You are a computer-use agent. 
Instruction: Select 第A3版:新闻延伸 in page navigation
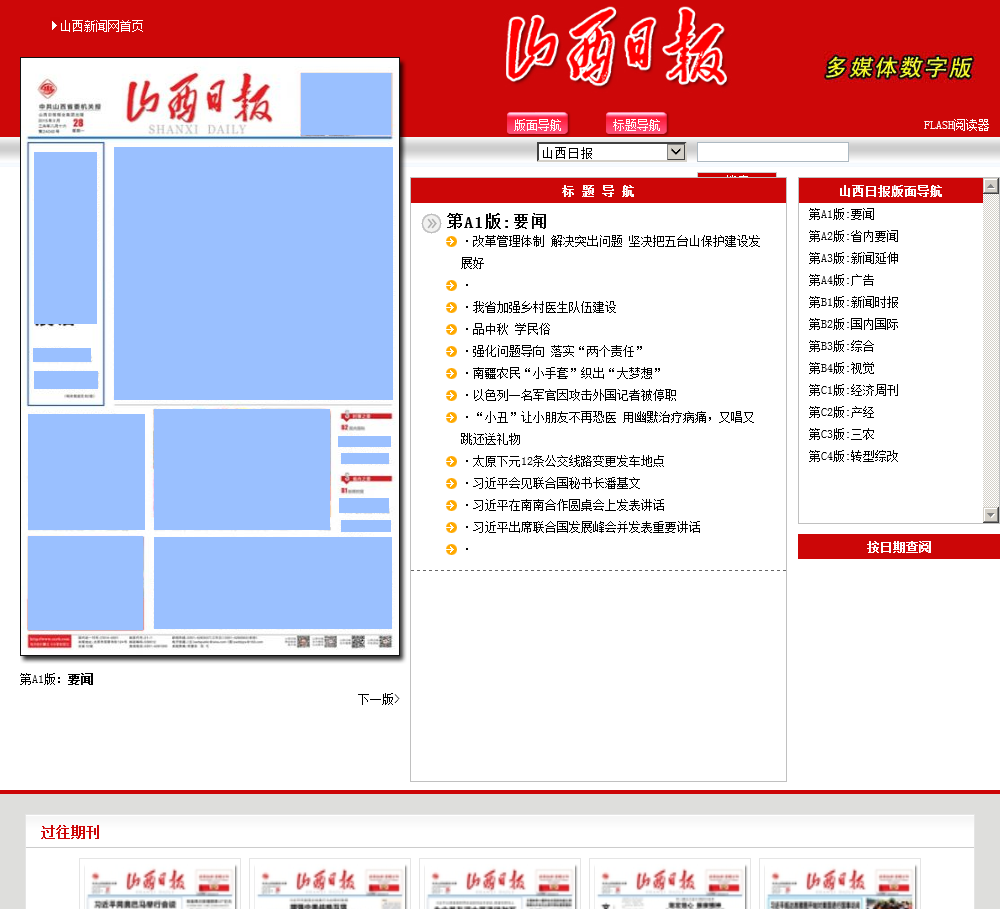[853, 258]
